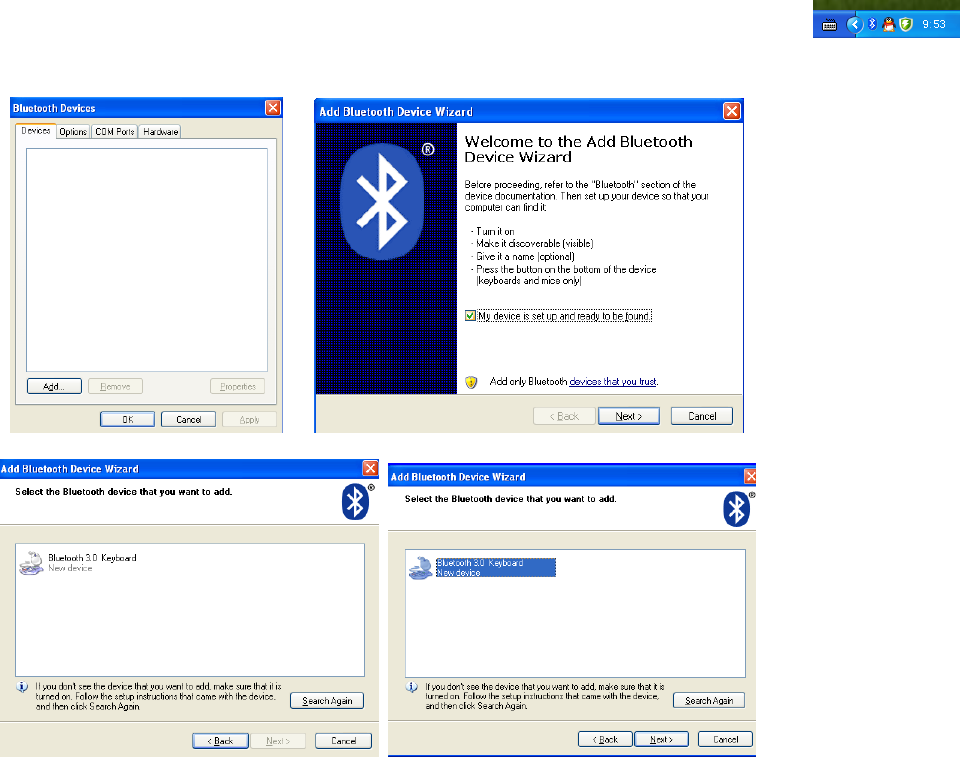Click the Remove button in Bluetooth Devices
960x757 pixels.
click(x=115, y=386)
